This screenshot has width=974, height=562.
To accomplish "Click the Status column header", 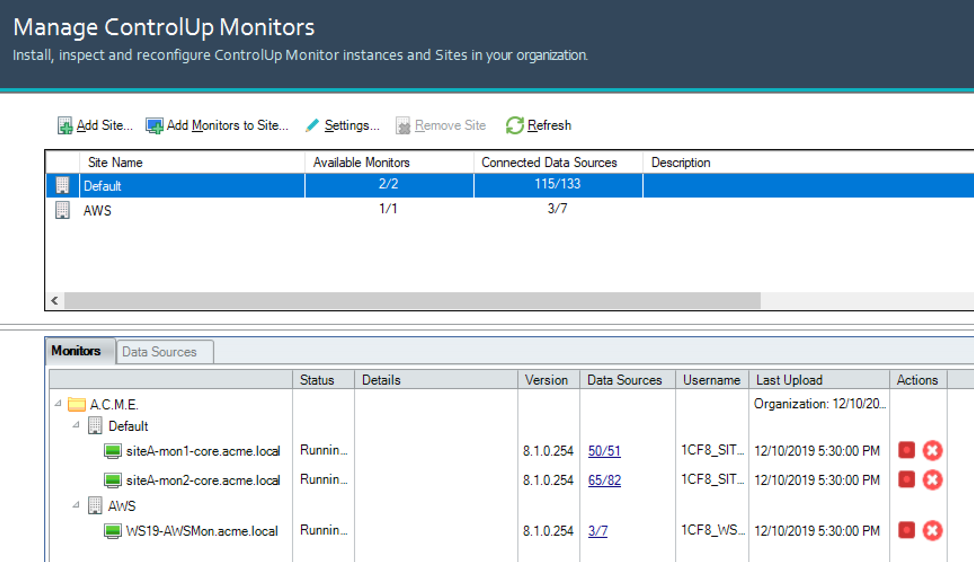I will [x=323, y=380].
